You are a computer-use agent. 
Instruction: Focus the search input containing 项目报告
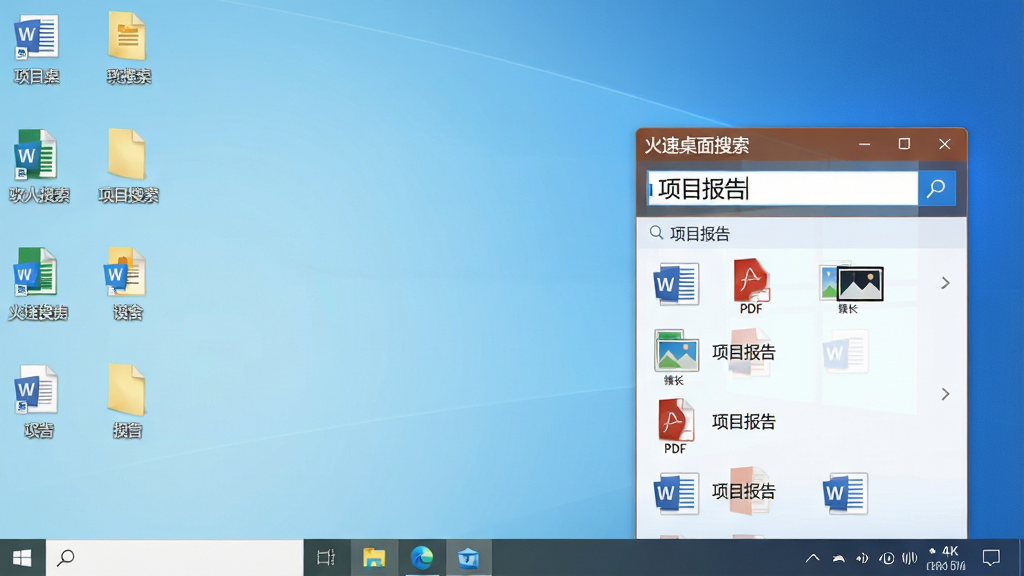point(782,189)
